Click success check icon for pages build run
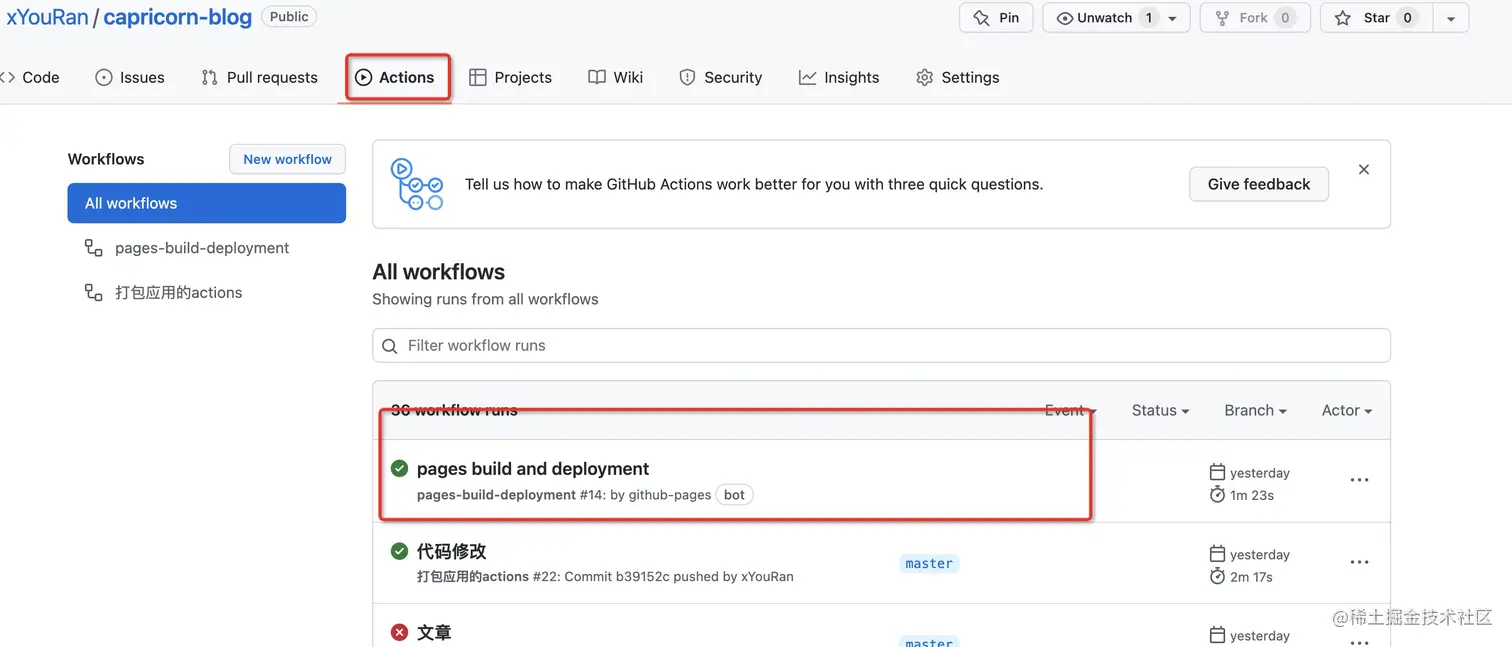 coord(399,469)
